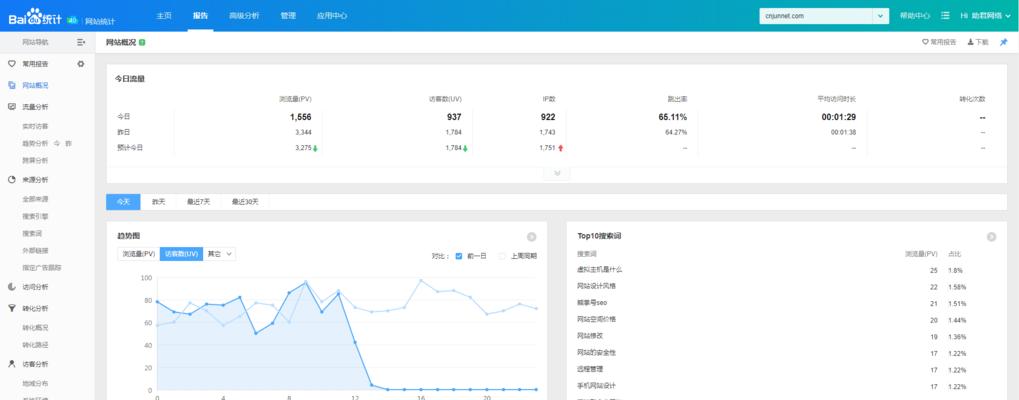Collapse the 网站导航 sidebar with the menu icon
1019x400 pixels.
pyautogui.click(x=81, y=42)
